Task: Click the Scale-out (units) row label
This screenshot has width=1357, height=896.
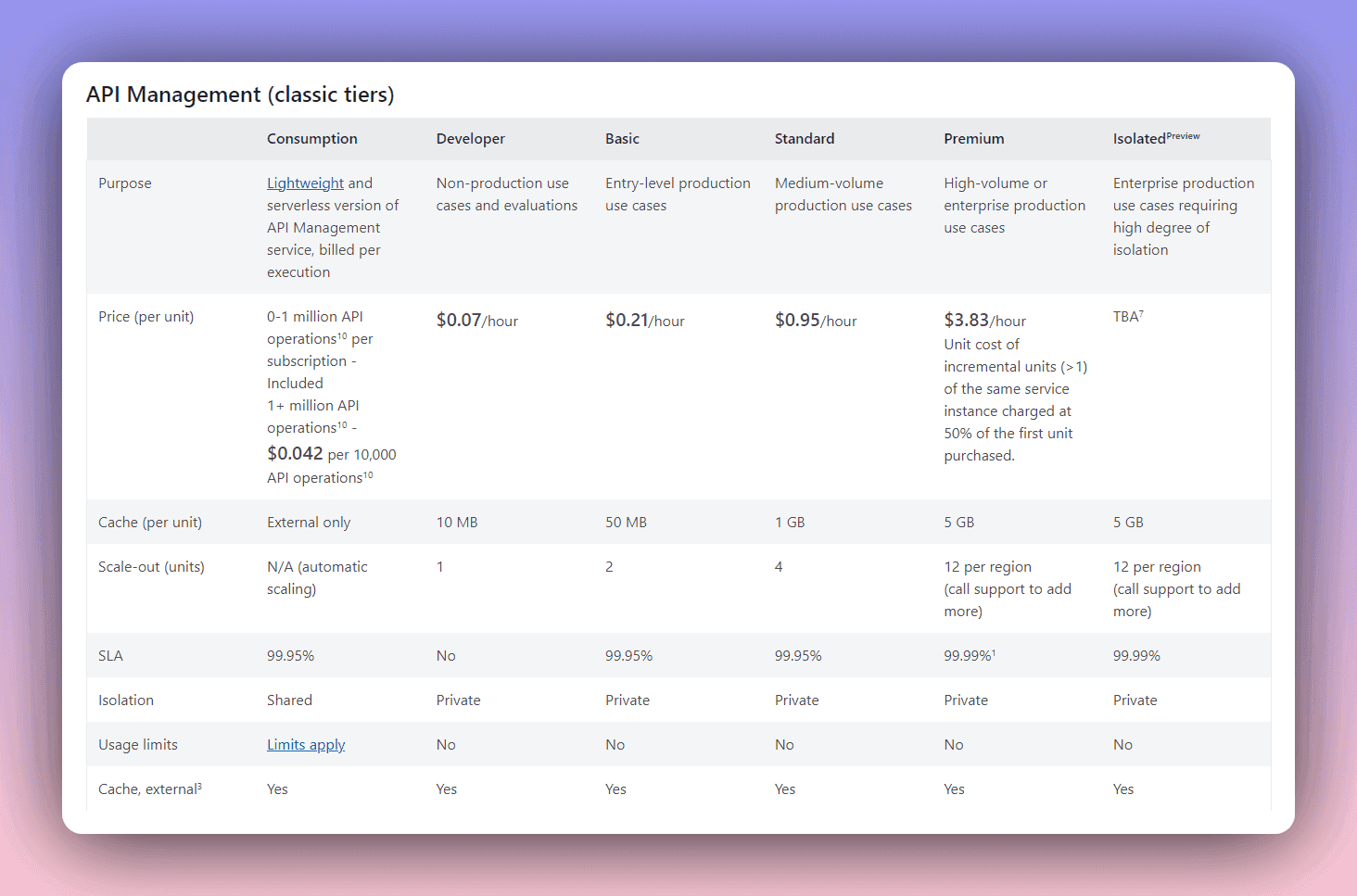Action: point(151,567)
